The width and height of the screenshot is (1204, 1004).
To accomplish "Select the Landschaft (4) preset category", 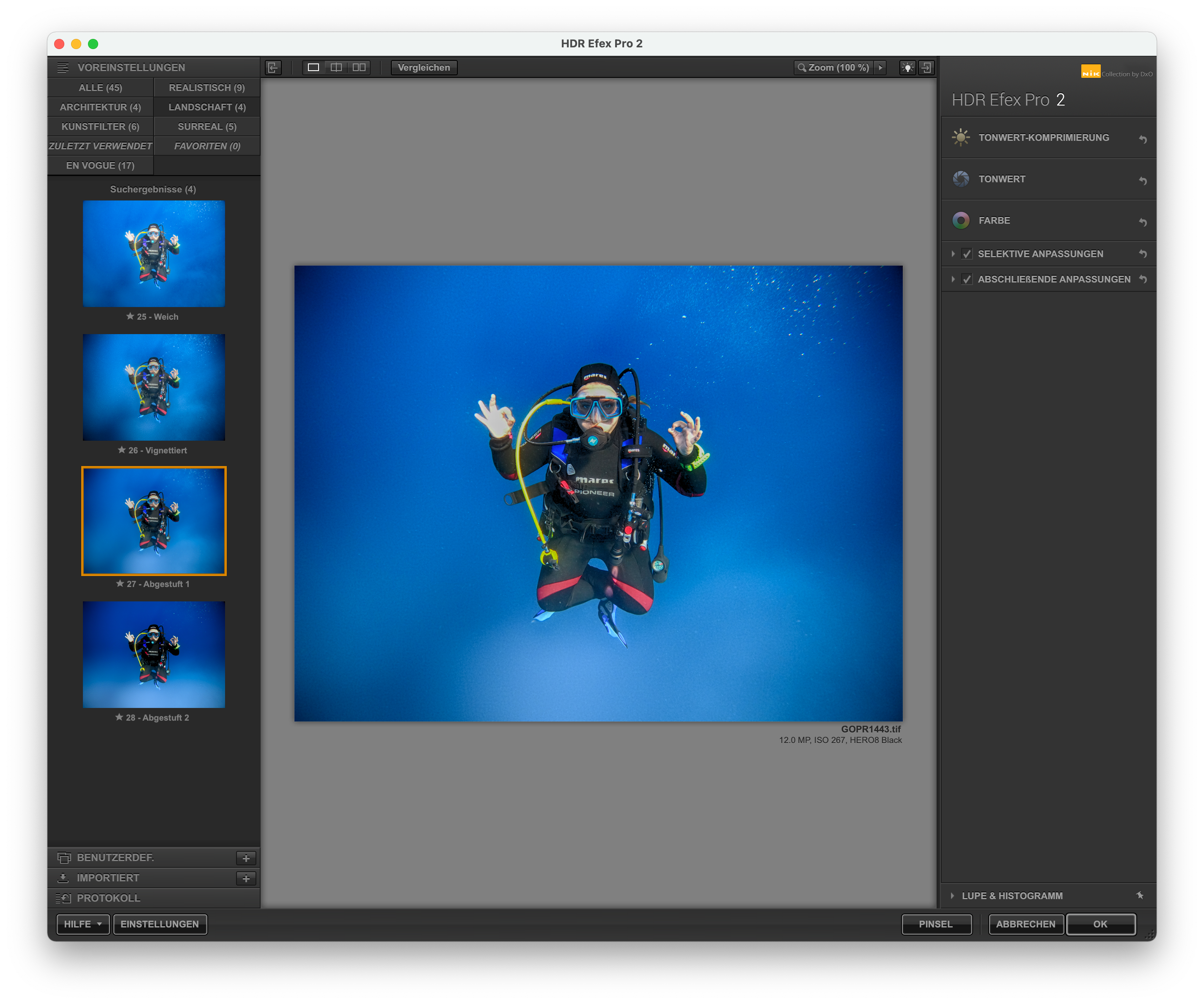I will pyautogui.click(x=207, y=107).
